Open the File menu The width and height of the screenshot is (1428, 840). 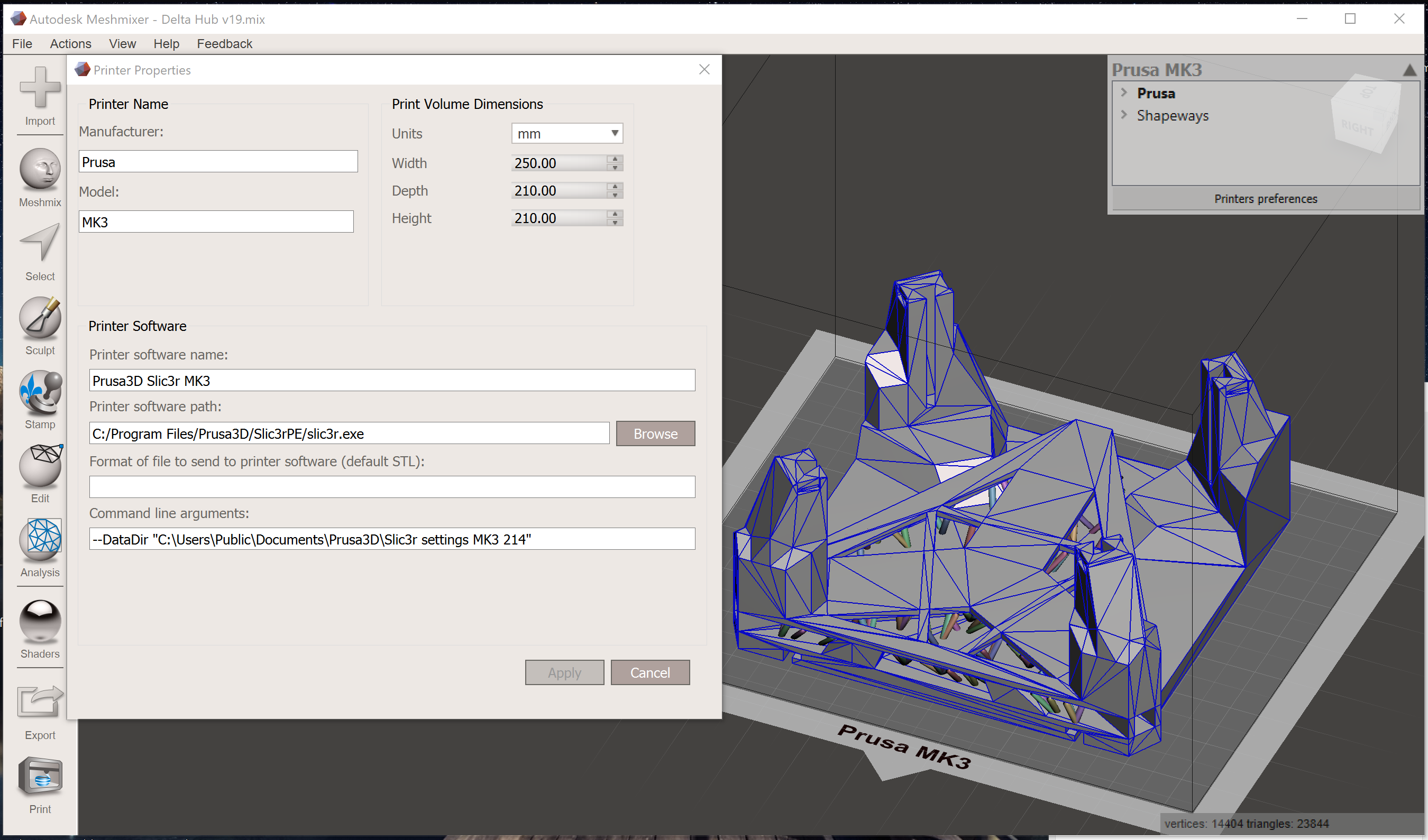tap(22, 44)
